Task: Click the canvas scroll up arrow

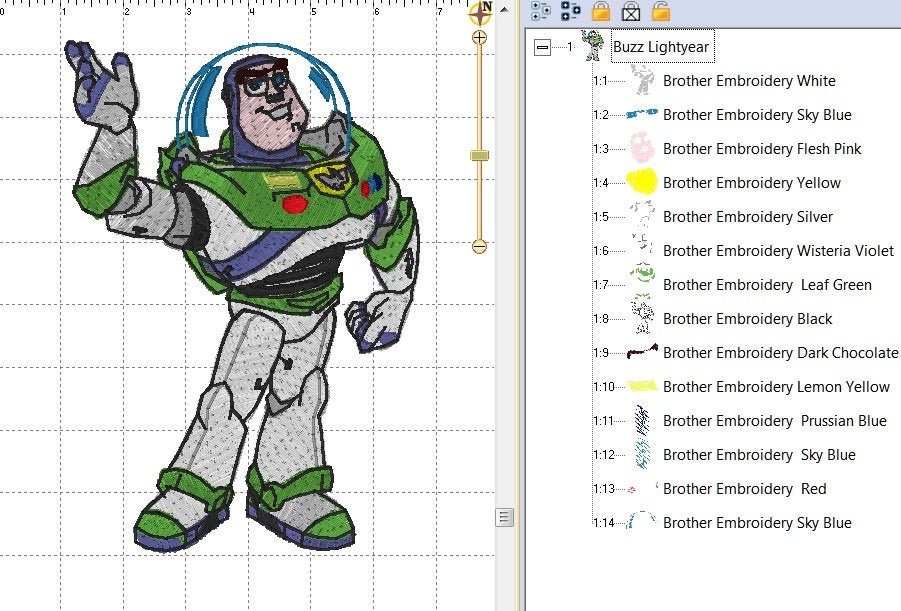Action: click(x=504, y=9)
